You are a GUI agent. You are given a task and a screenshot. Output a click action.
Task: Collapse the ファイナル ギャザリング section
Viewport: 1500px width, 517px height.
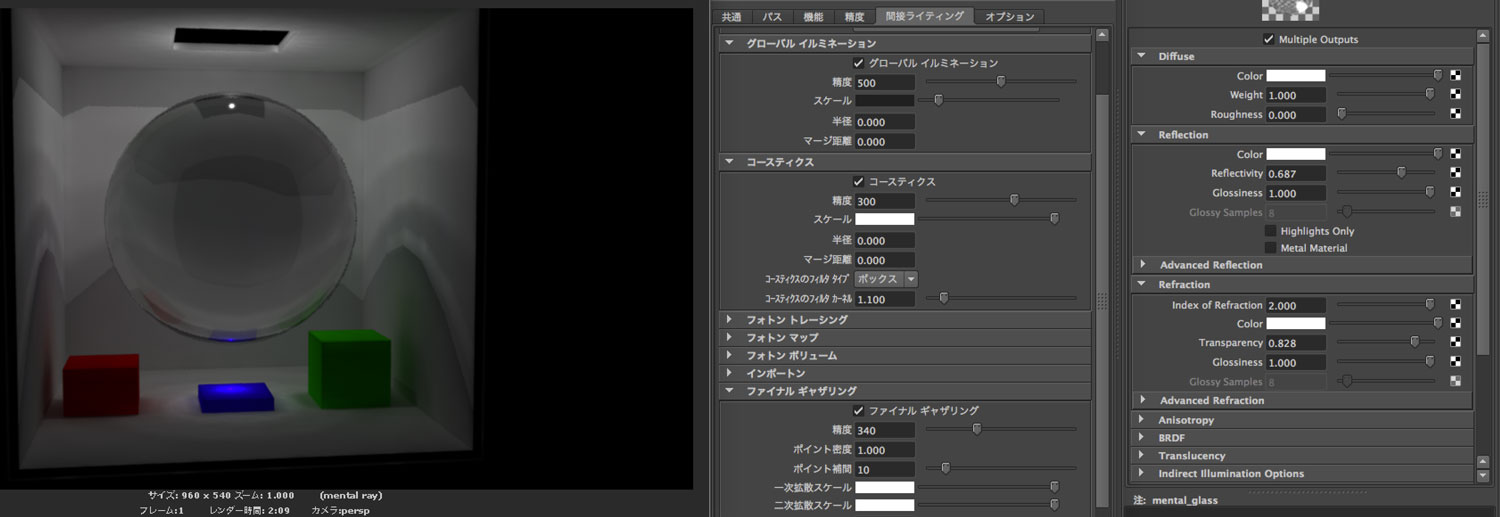coord(729,391)
